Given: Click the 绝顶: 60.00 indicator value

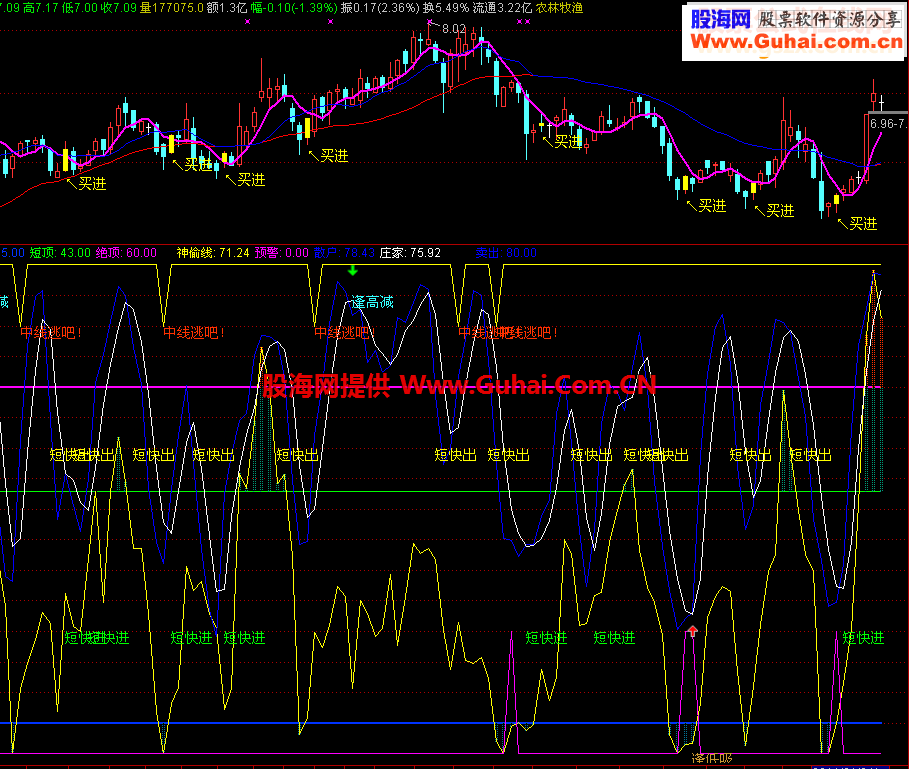Looking at the screenshot, I should pyautogui.click(x=126, y=253).
